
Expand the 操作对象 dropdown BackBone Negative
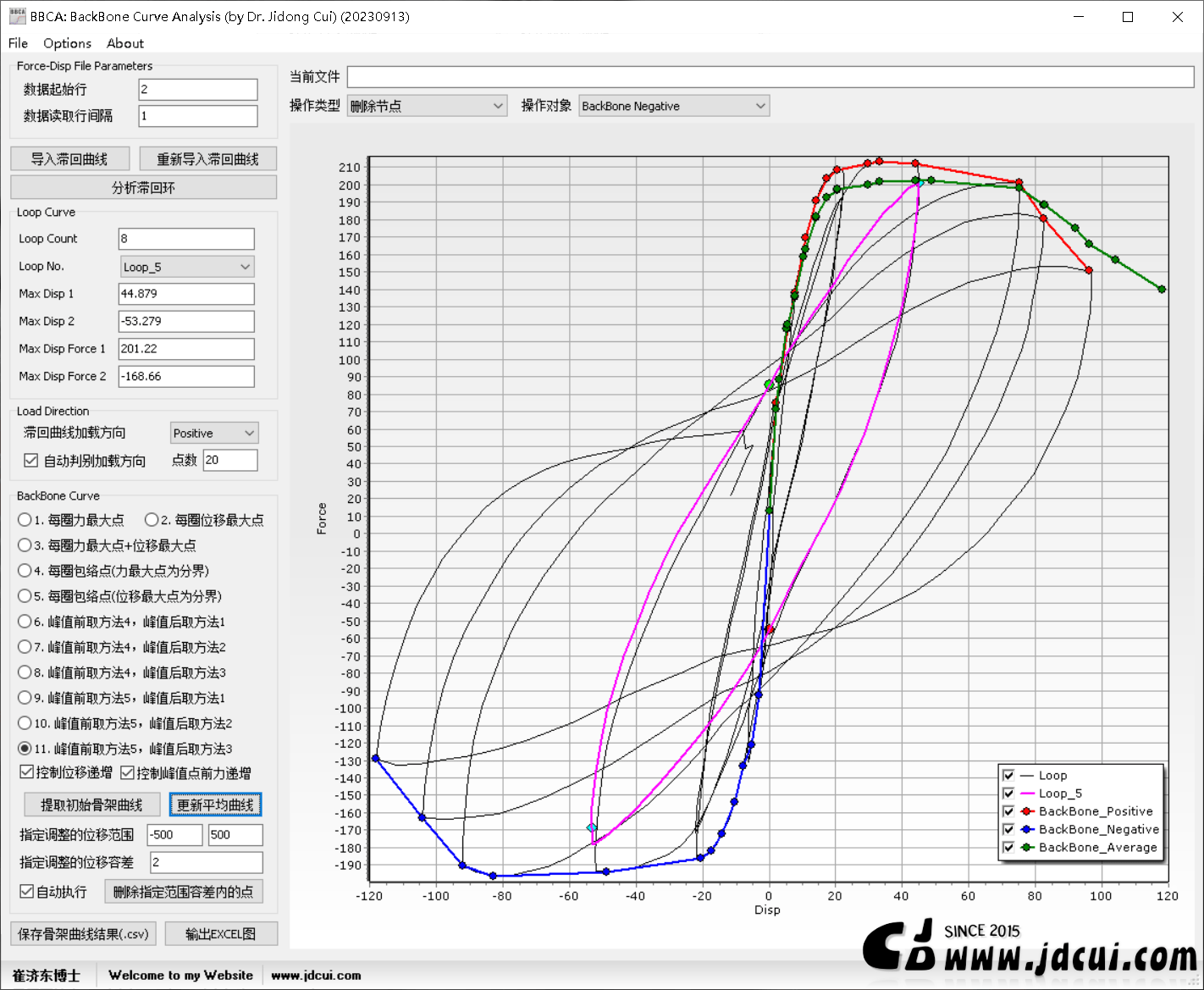pyautogui.click(x=674, y=106)
